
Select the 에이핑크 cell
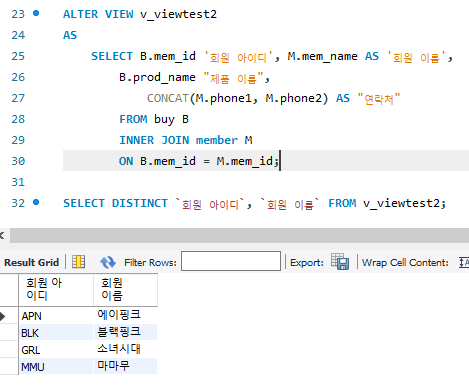pyautogui.click(x=125, y=315)
